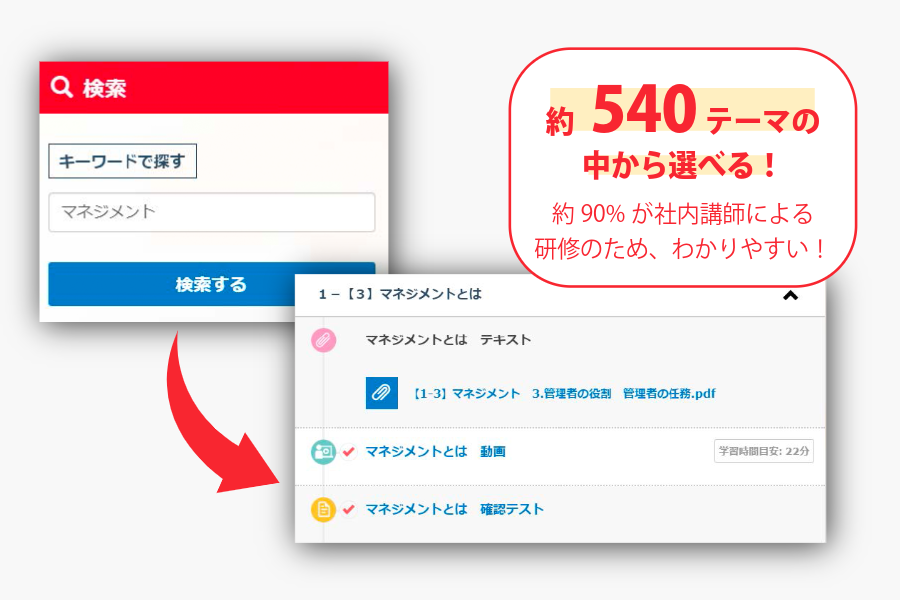Open the マネジメントとは 動画 link

click(x=435, y=452)
